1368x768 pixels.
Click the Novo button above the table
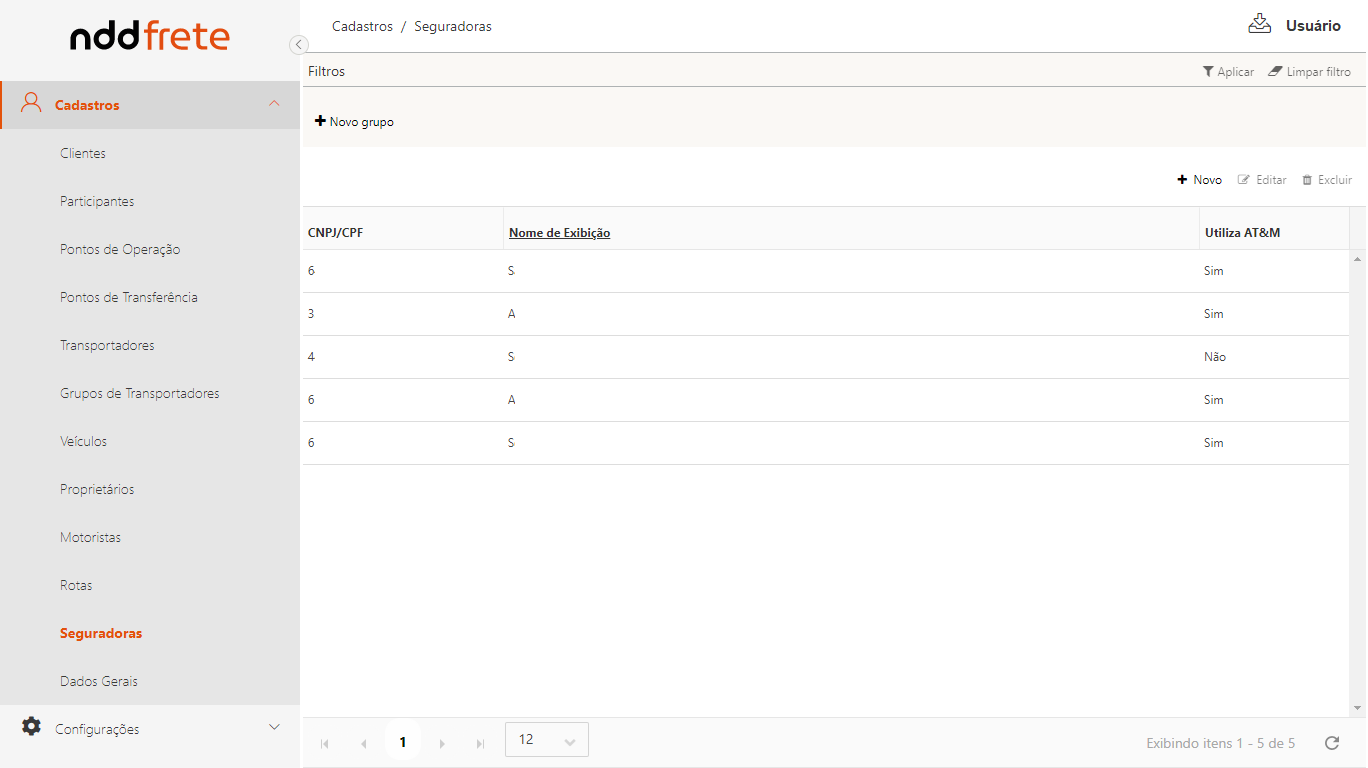1200,180
